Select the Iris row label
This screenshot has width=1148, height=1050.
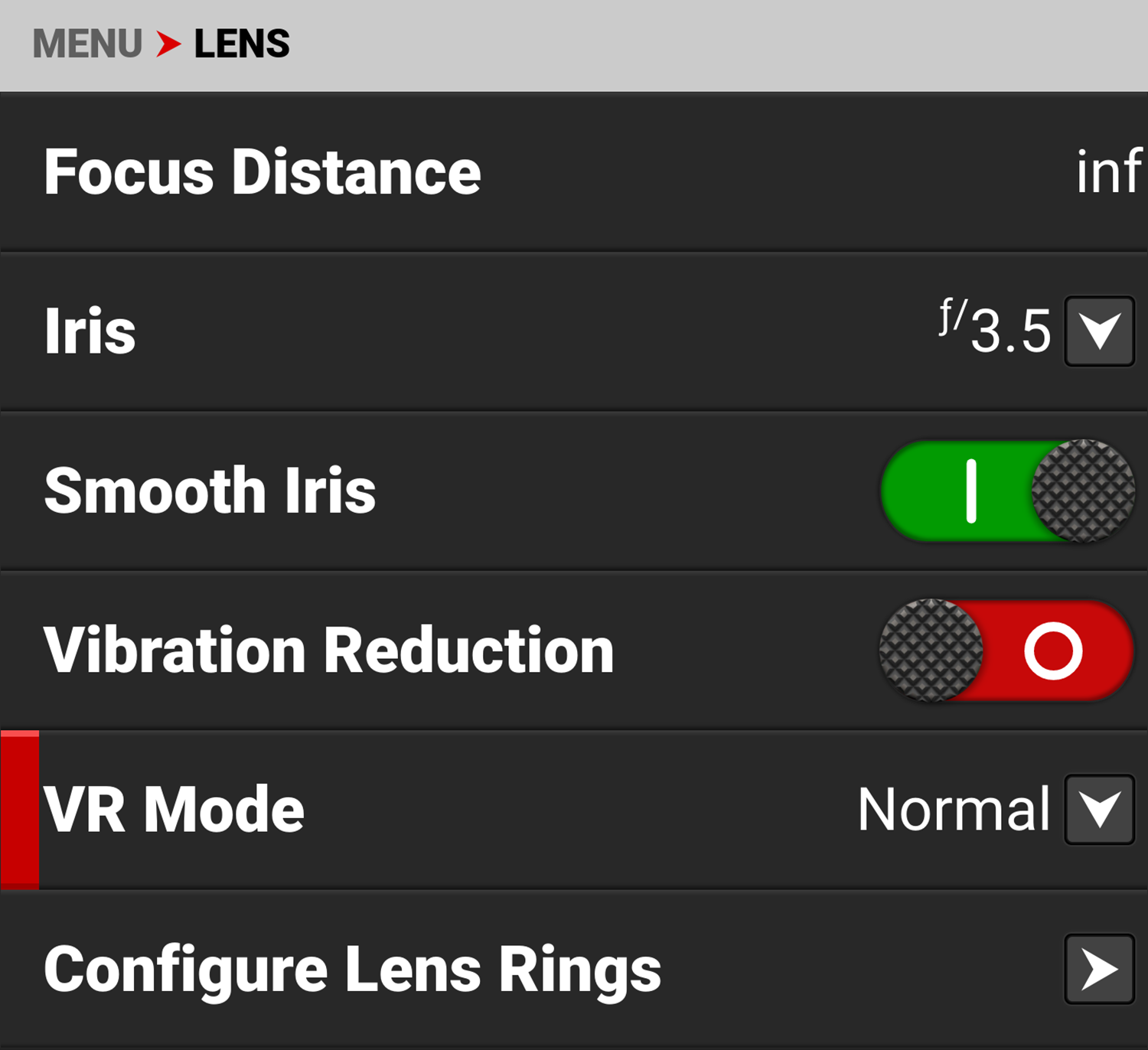point(90,331)
